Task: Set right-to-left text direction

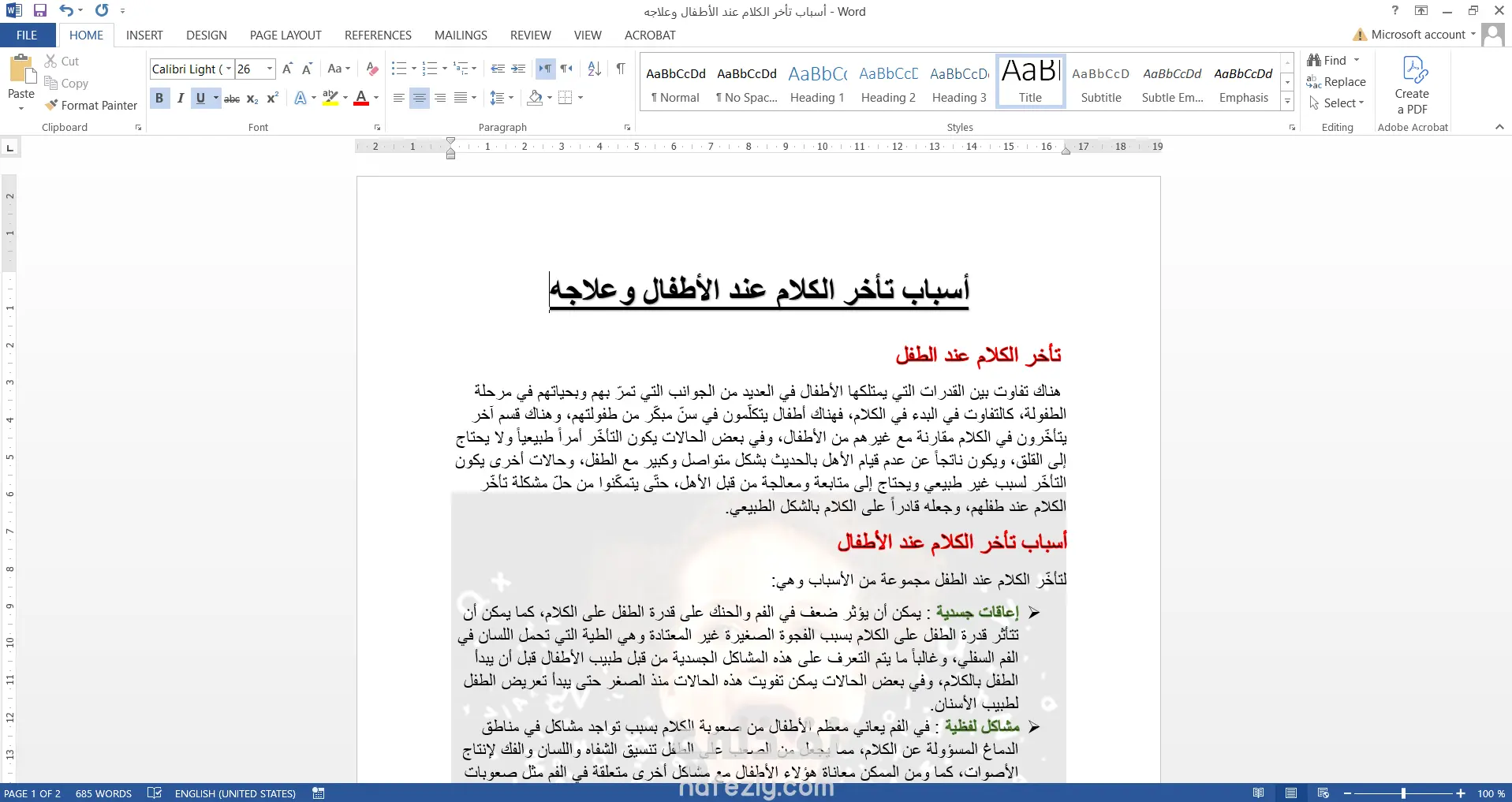Action: (x=566, y=69)
